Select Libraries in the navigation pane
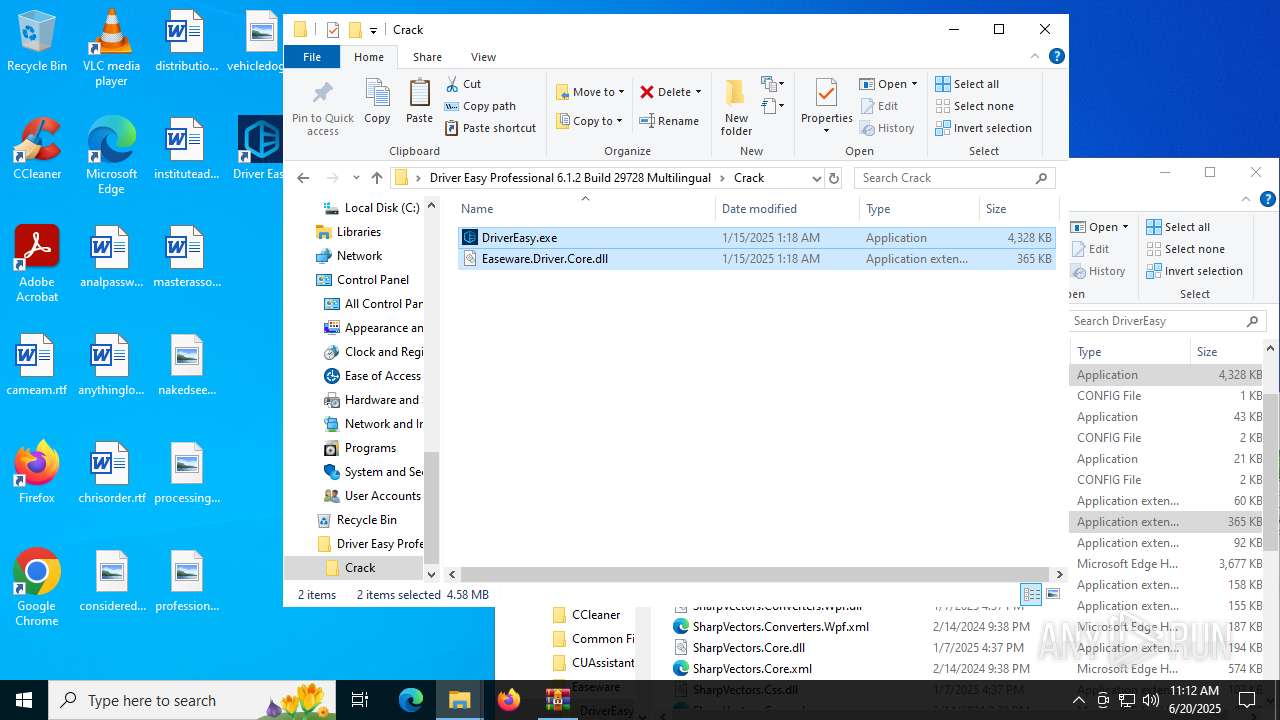Screen dimensions: 1280x720 [348, 232]
